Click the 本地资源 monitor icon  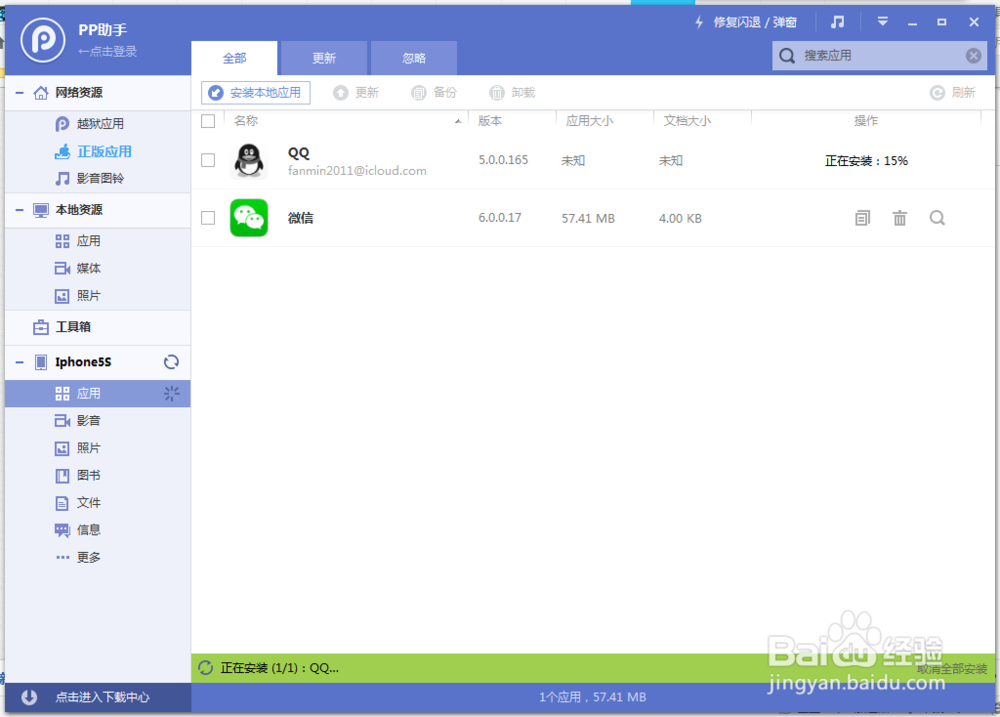[x=41, y=210]
